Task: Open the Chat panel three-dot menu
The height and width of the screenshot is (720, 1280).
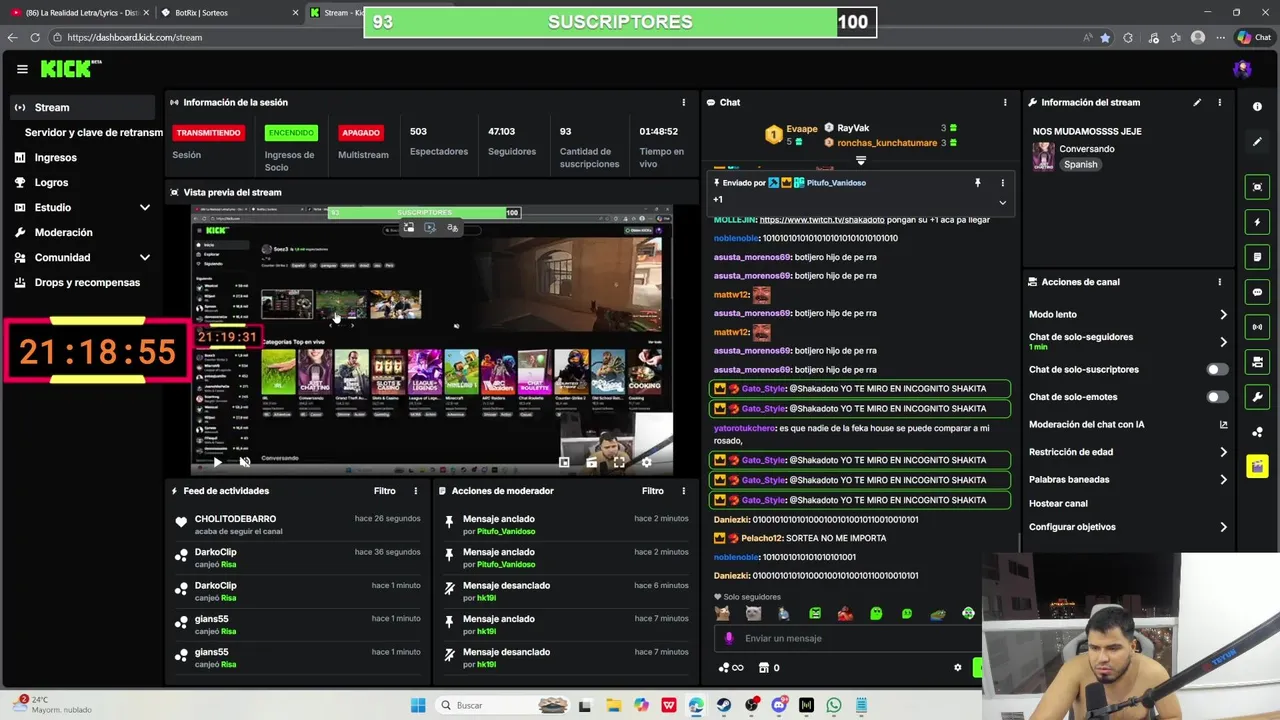Action: [x=1005, y=102]
